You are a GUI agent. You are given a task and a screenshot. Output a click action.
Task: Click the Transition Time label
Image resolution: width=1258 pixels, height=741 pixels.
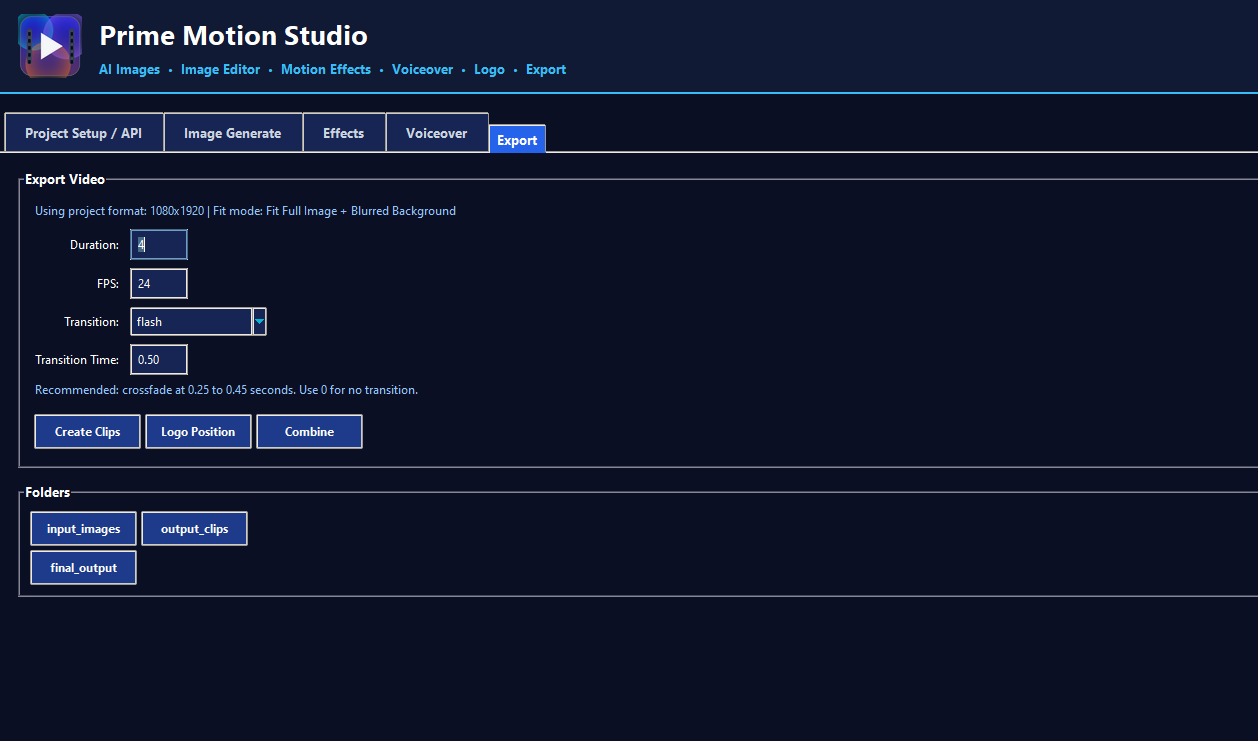77,360
